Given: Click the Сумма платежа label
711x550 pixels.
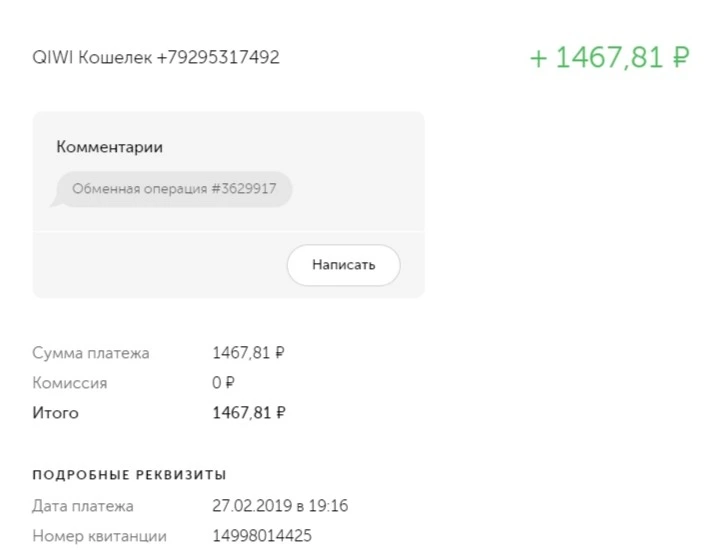Looking at the screenshot, I should point(91,353).
